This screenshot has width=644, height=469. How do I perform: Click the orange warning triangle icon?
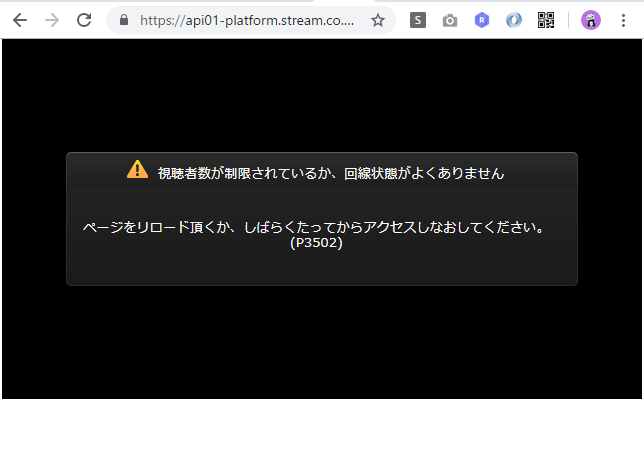[x=138, y=170]
